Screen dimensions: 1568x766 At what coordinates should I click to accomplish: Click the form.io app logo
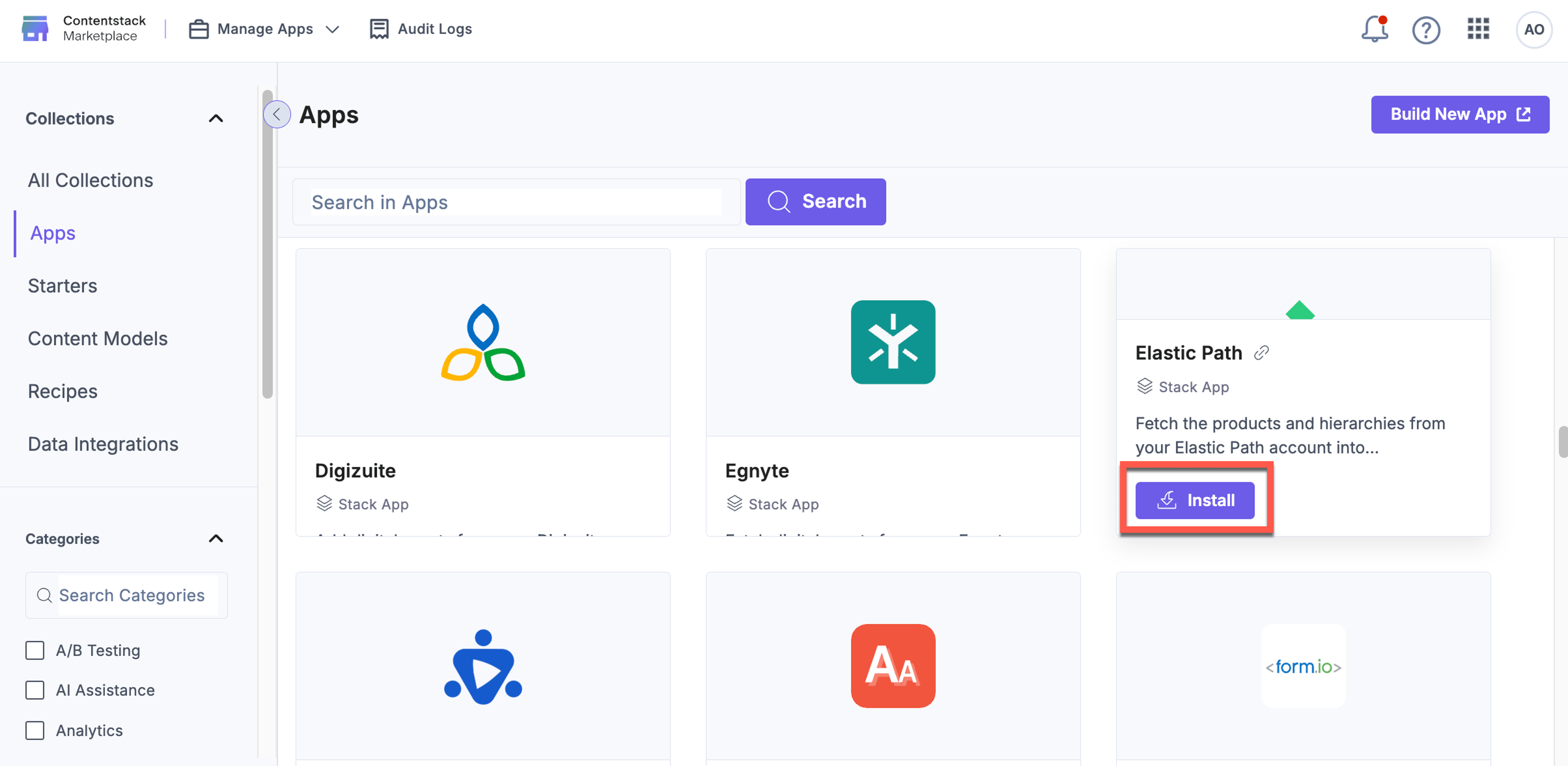[x=1303, y=667]
